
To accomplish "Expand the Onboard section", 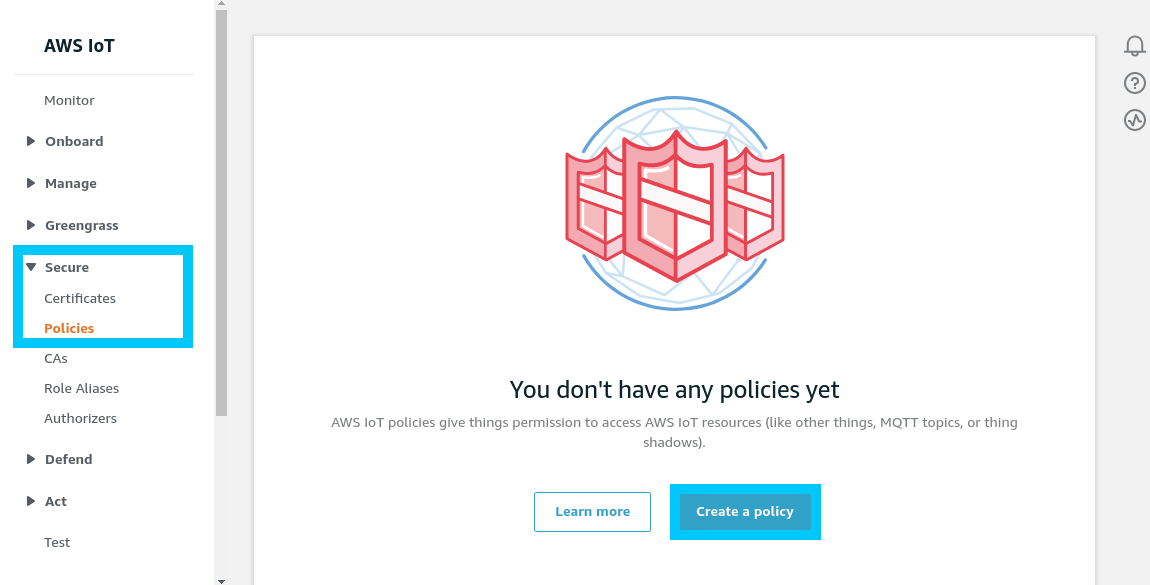I will (74, 141).
